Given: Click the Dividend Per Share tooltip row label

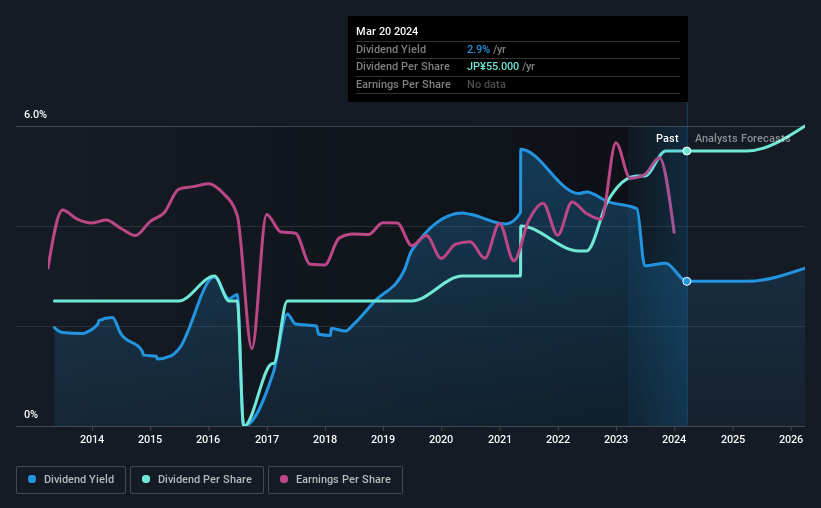Looking at the screenshot, I should 403,67.
